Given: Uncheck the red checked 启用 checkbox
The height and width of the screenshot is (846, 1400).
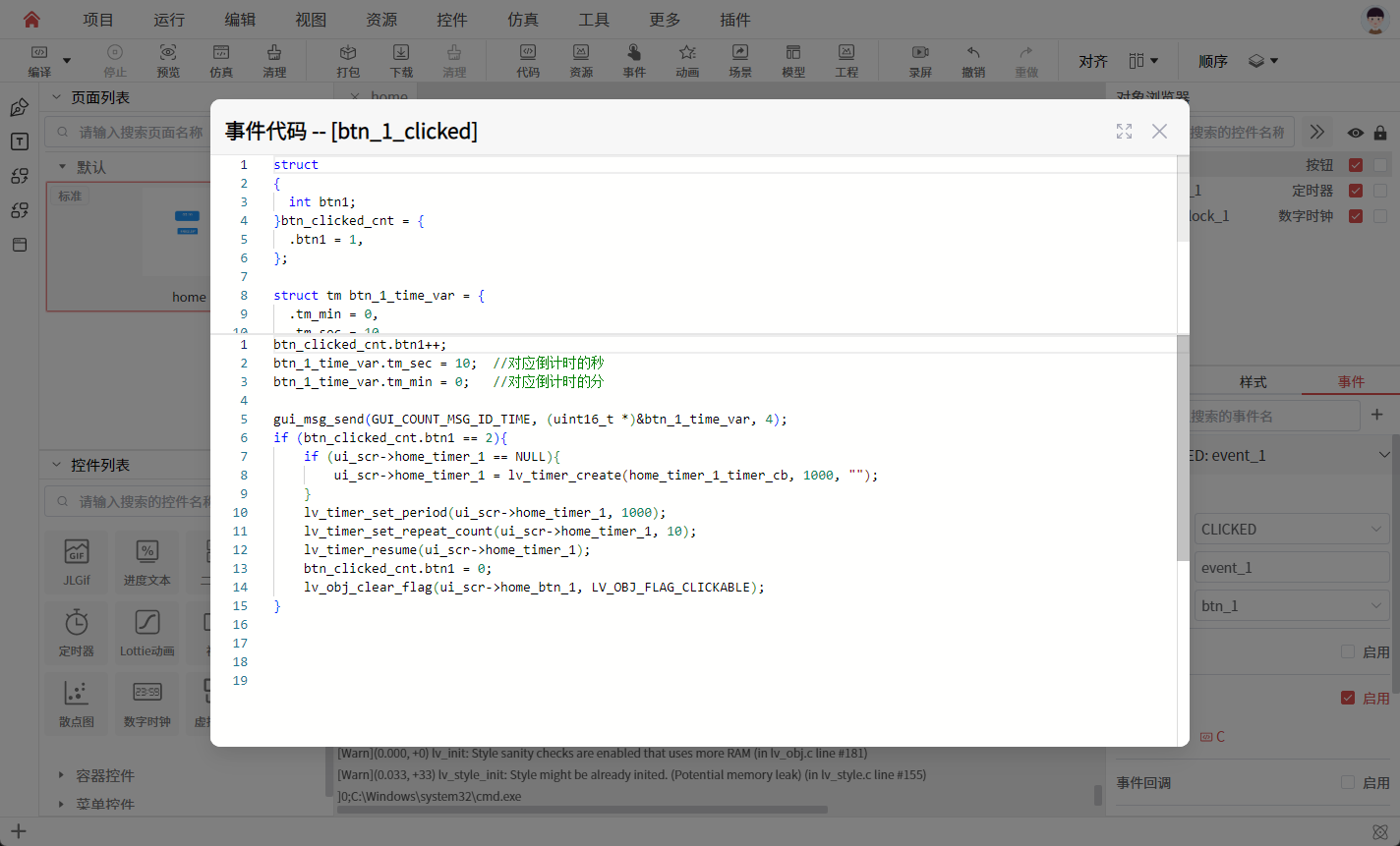Looking at the screenshot, I should pos(1348,698).
